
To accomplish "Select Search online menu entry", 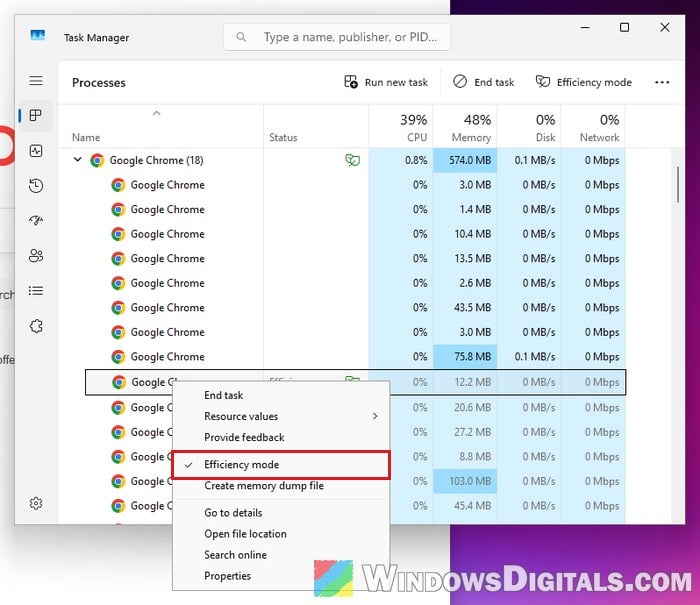I will tap(281, 555).
